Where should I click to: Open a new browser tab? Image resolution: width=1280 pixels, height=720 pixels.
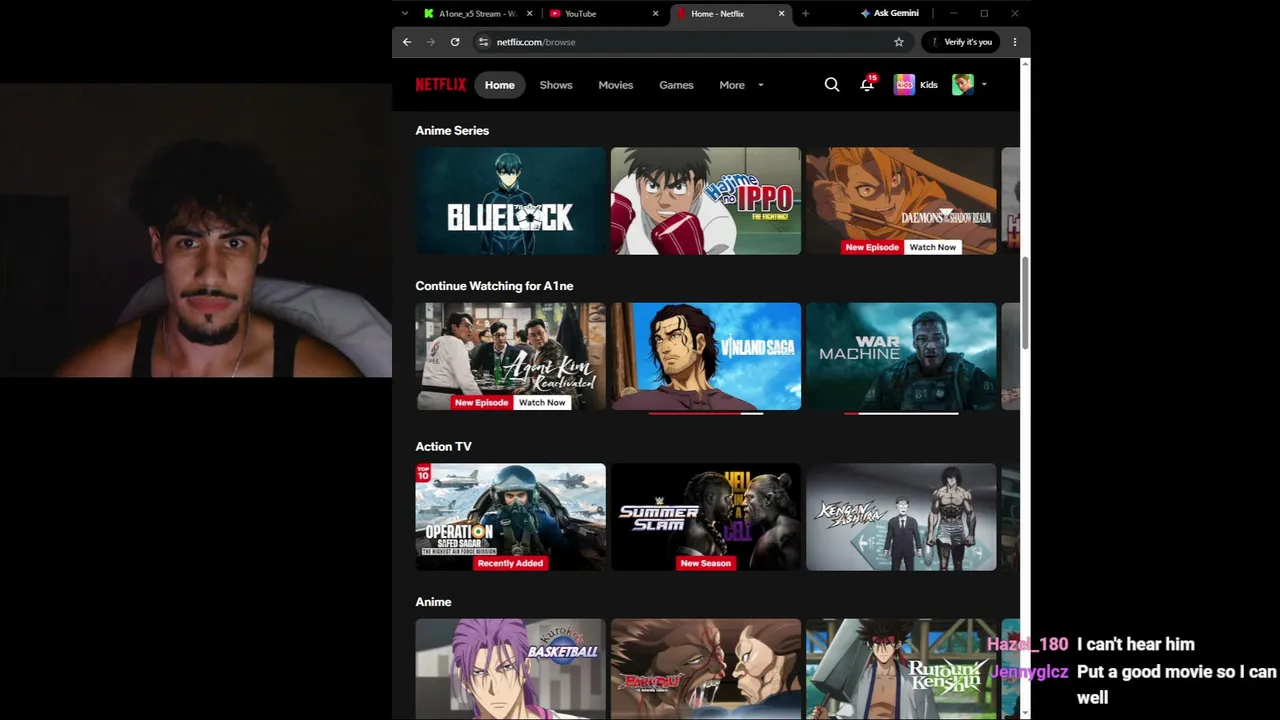[805, 13]
